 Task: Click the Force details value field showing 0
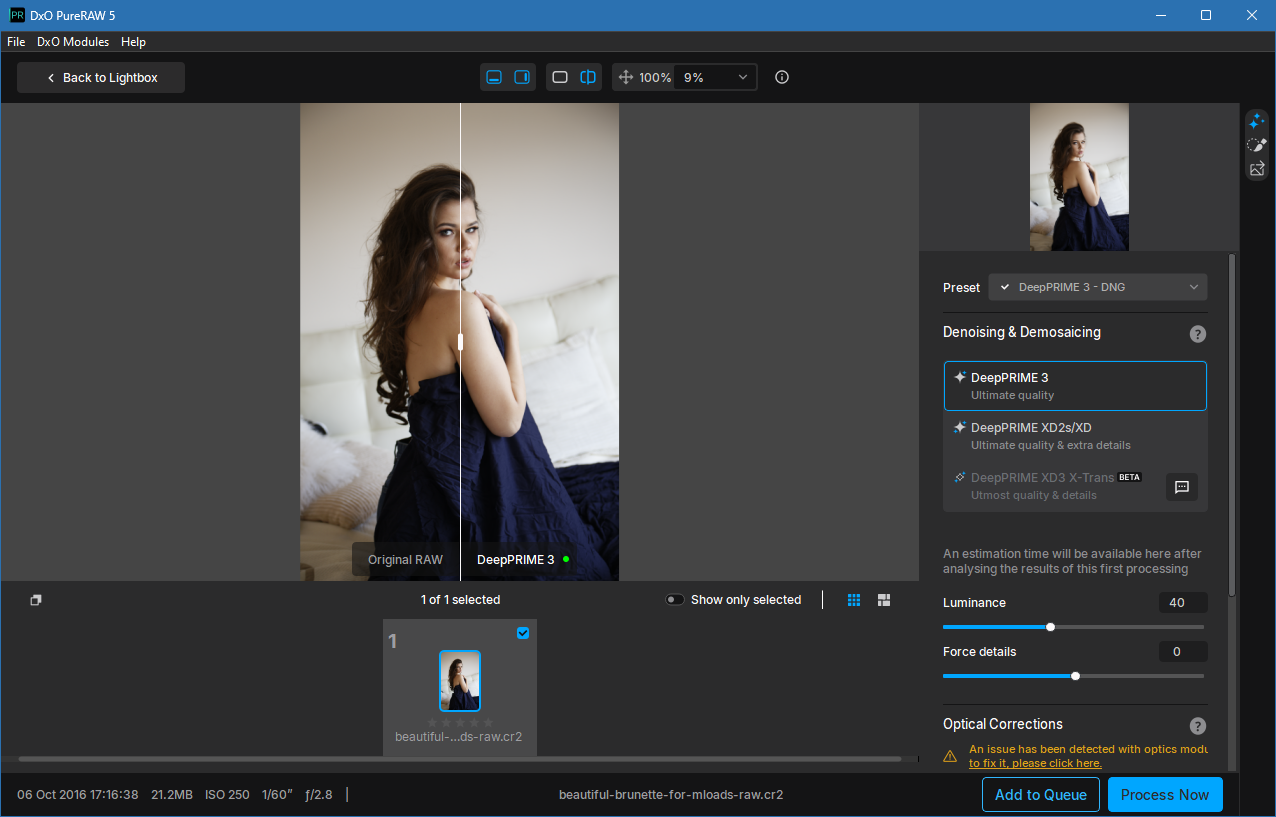(1183, 652)
